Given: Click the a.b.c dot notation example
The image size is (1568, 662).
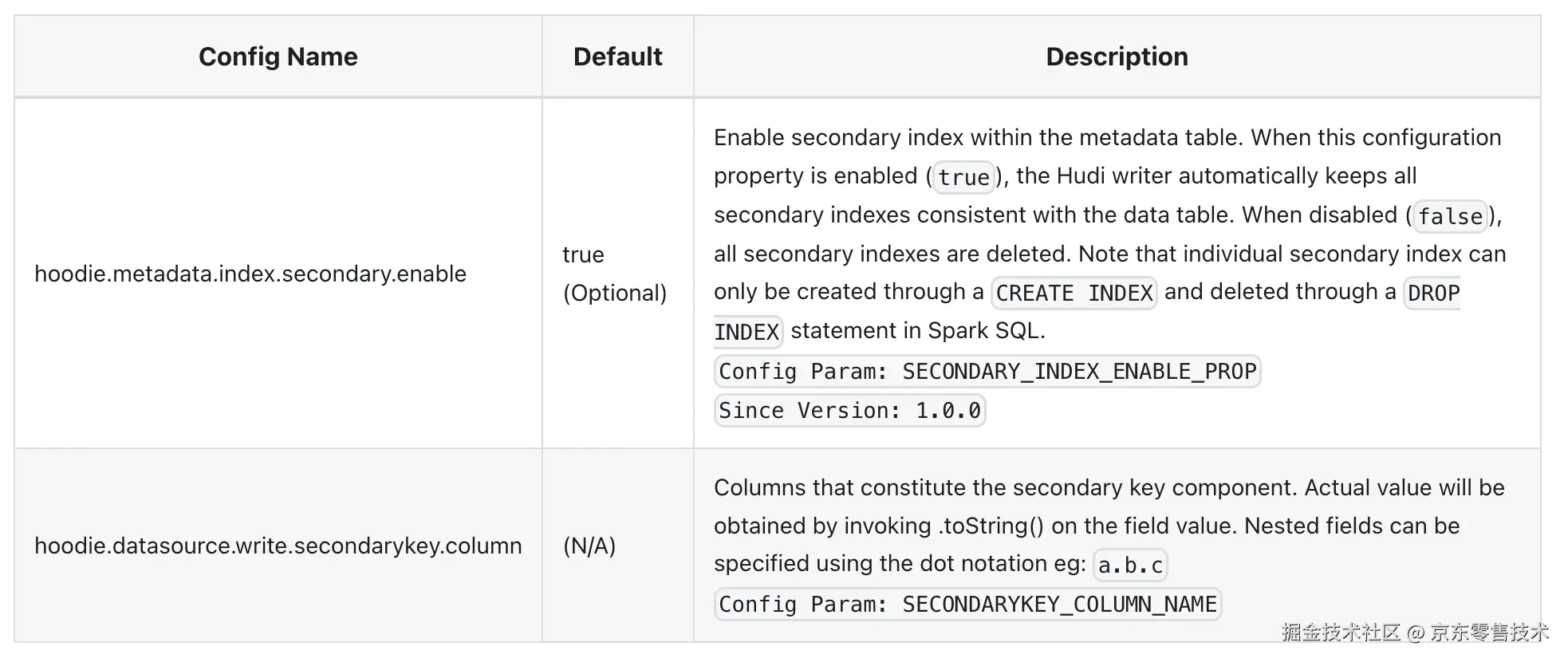Looking at the screenshot, I should coord(1130,565).
